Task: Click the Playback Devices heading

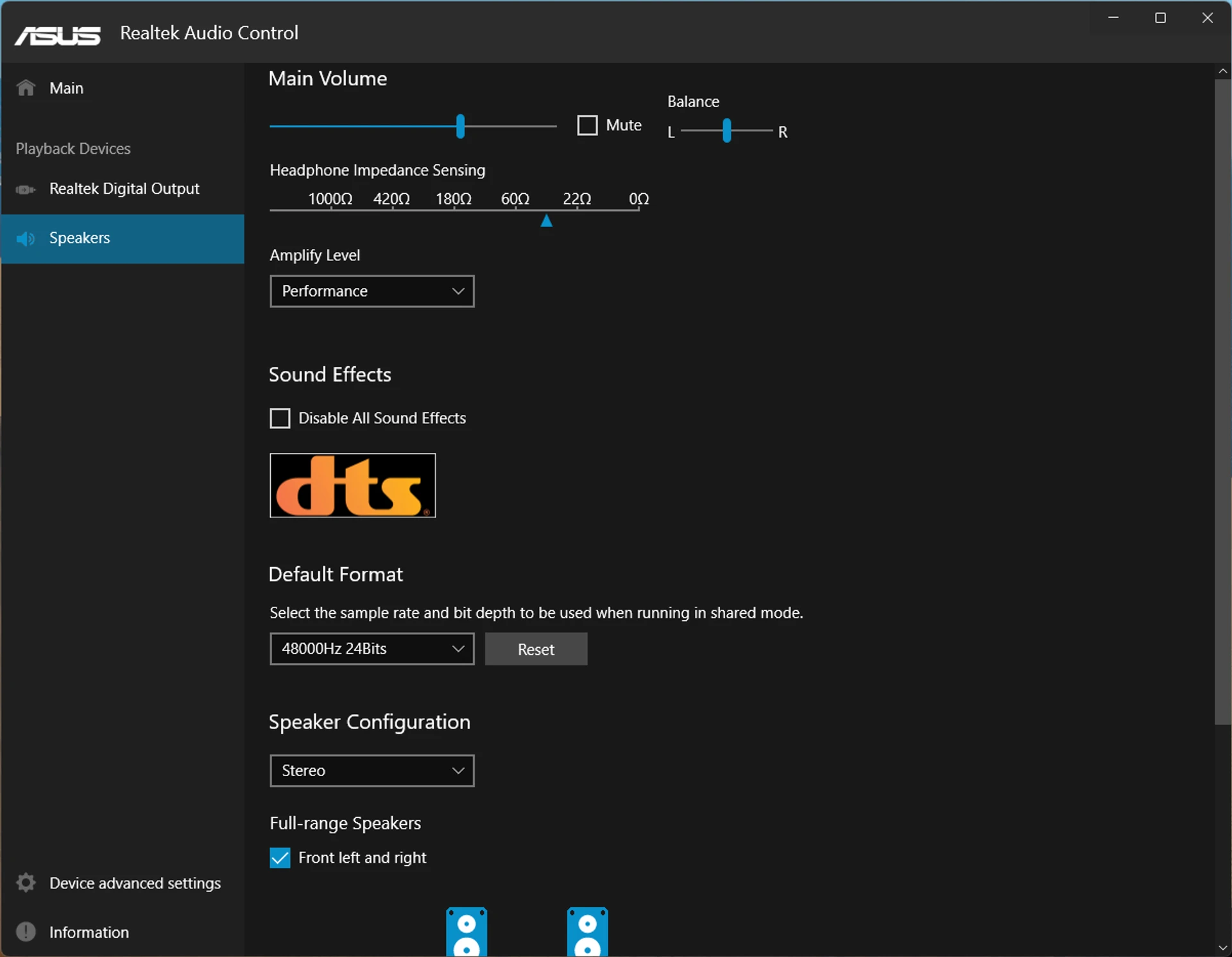Action: [73, 149]
